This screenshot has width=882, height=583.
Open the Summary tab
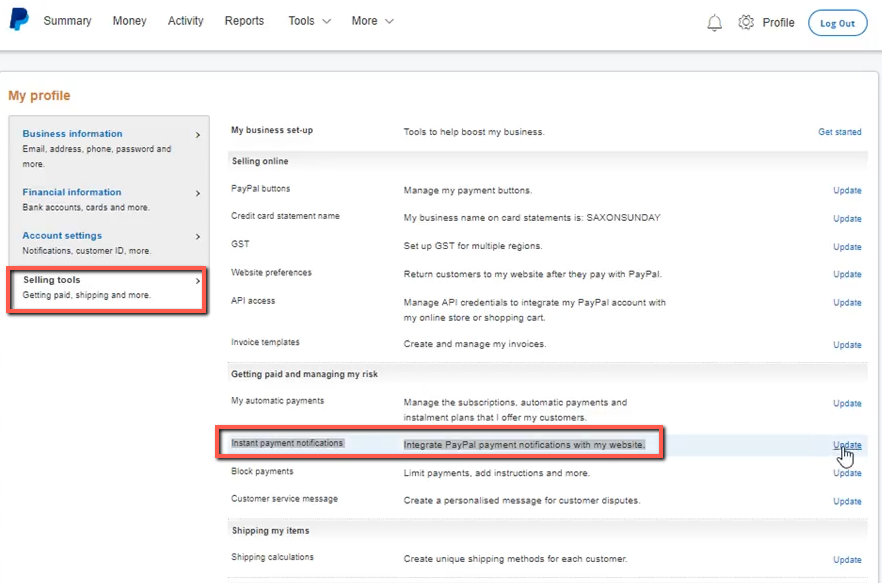[67, 21]
